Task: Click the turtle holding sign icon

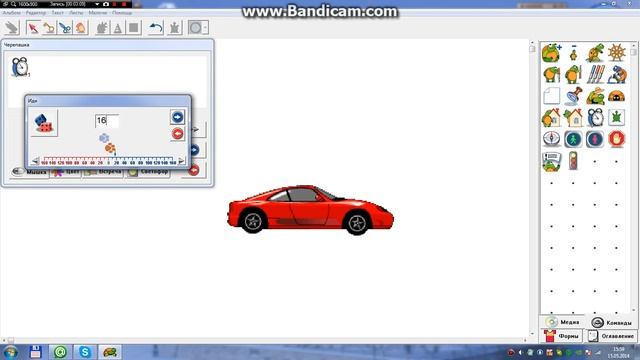Action: [551, 161]
